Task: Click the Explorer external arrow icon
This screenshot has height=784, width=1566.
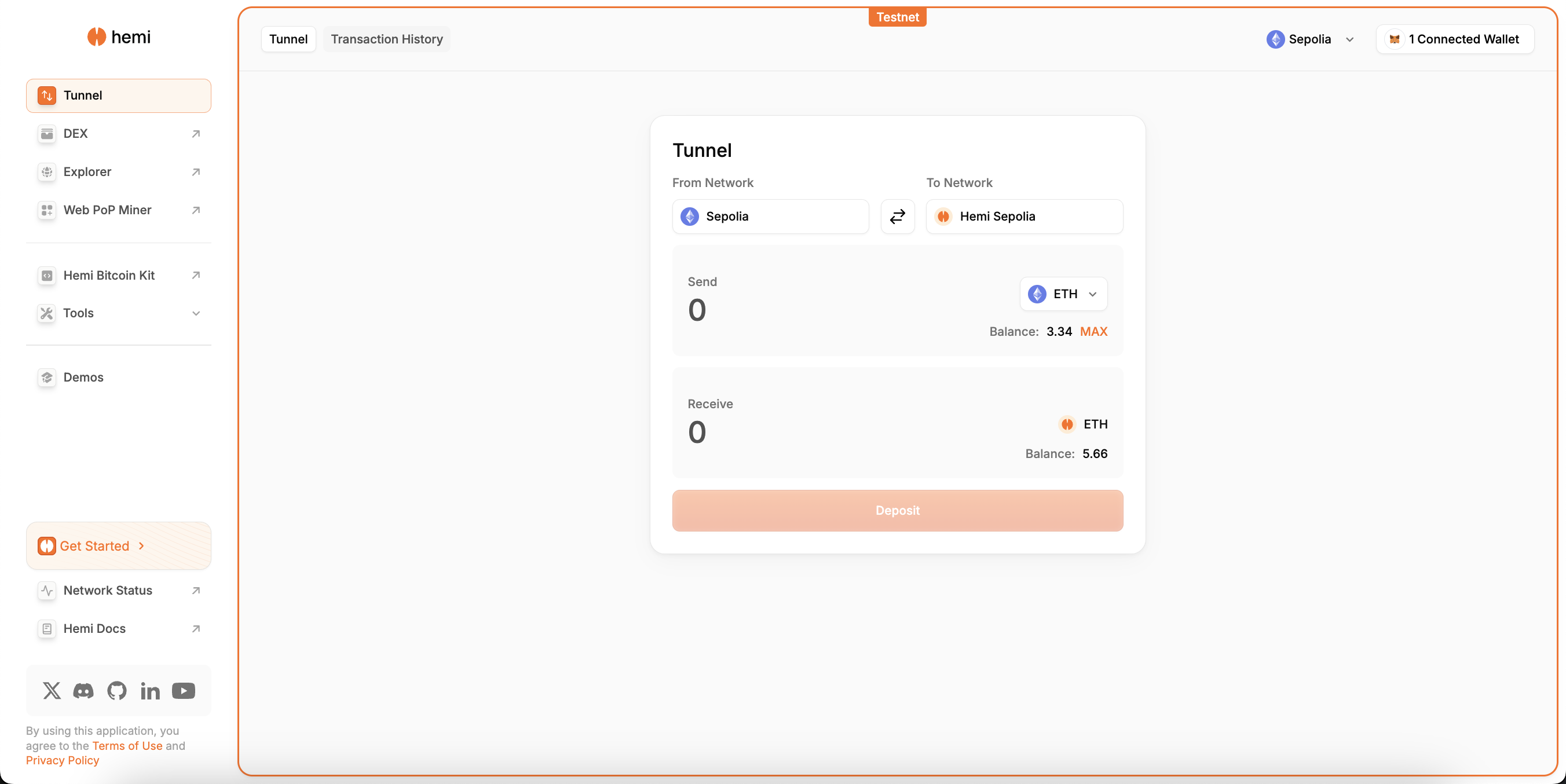Action: click(x=196, y=172)
